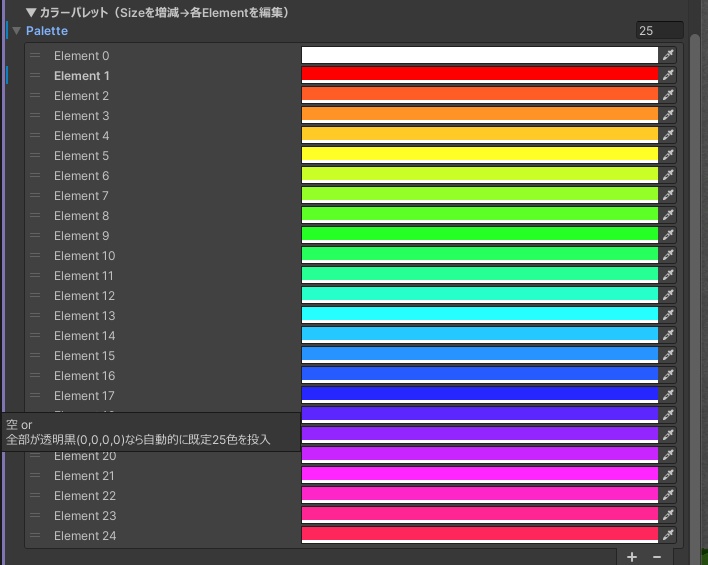
Task: Click the eyedropper beside Element 5
Action: coord(668,155)
